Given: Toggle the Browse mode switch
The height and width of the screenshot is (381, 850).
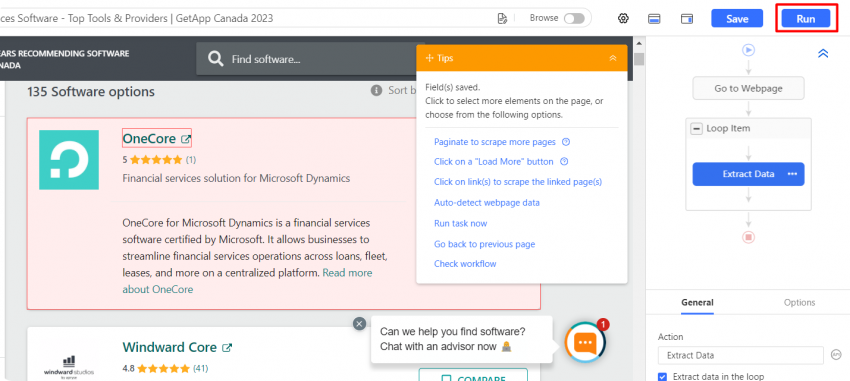Looking at the screenshot, I should 574,18.
